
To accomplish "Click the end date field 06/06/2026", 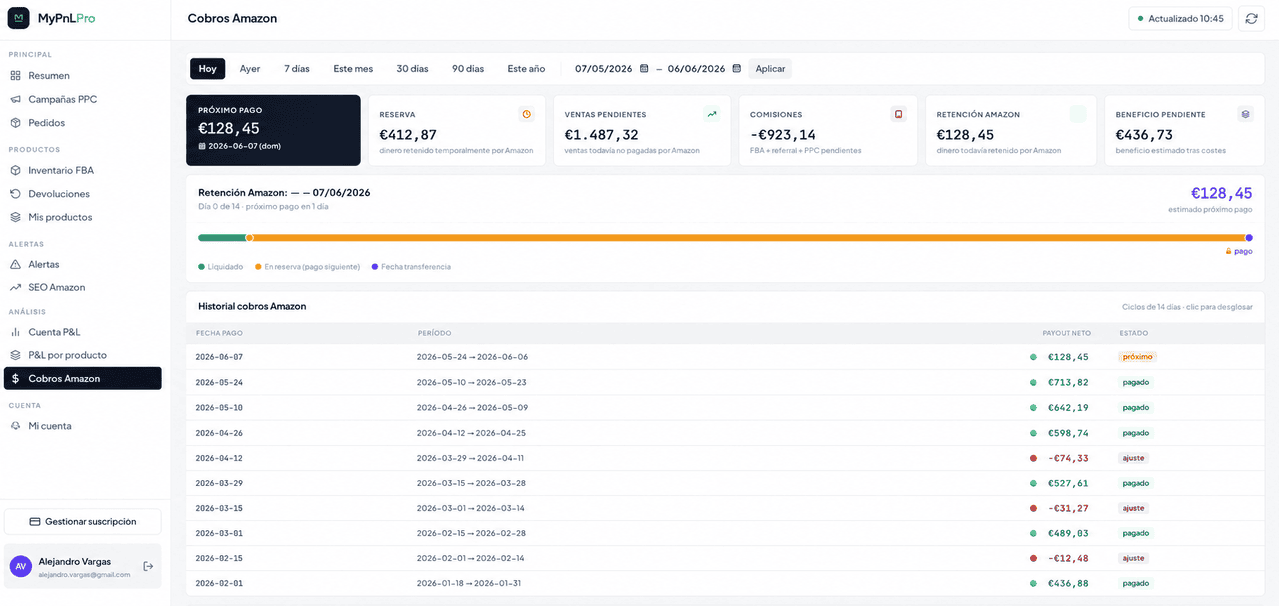I will [x=697, y=69].
